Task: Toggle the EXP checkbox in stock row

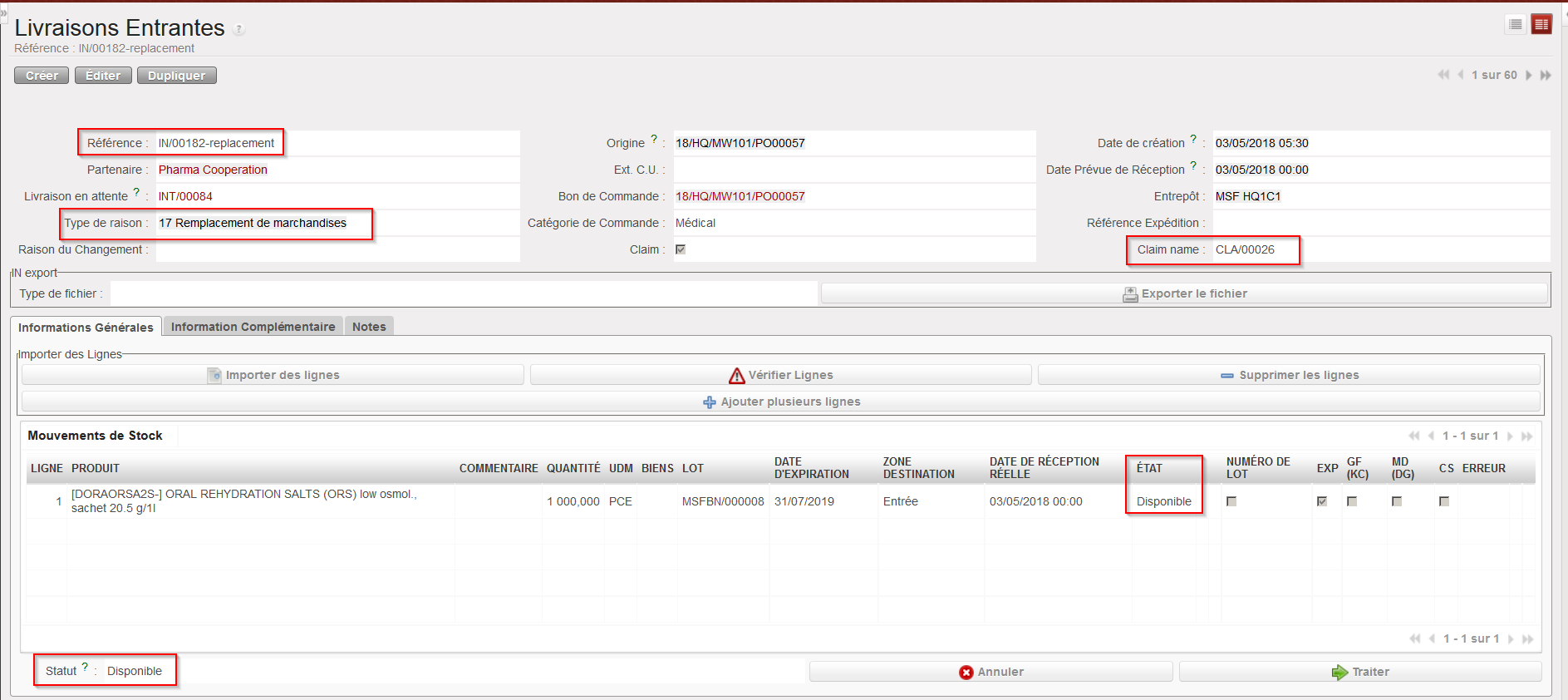Action: [x=1322, y=501]
